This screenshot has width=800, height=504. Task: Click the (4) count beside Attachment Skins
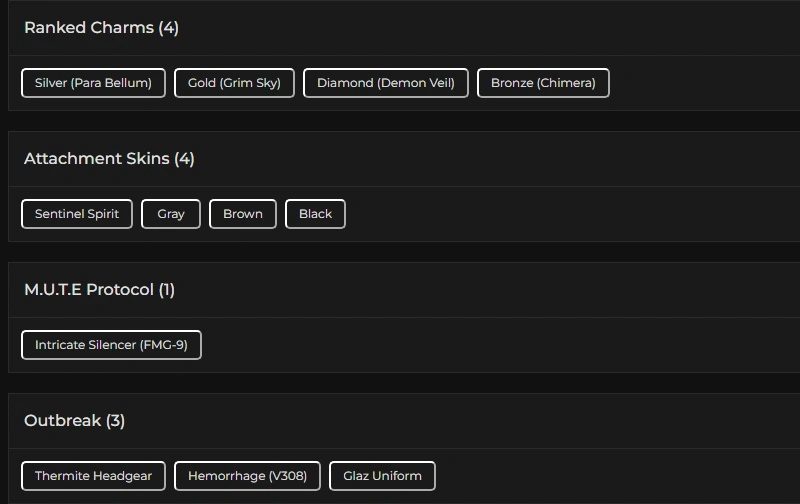184,159
